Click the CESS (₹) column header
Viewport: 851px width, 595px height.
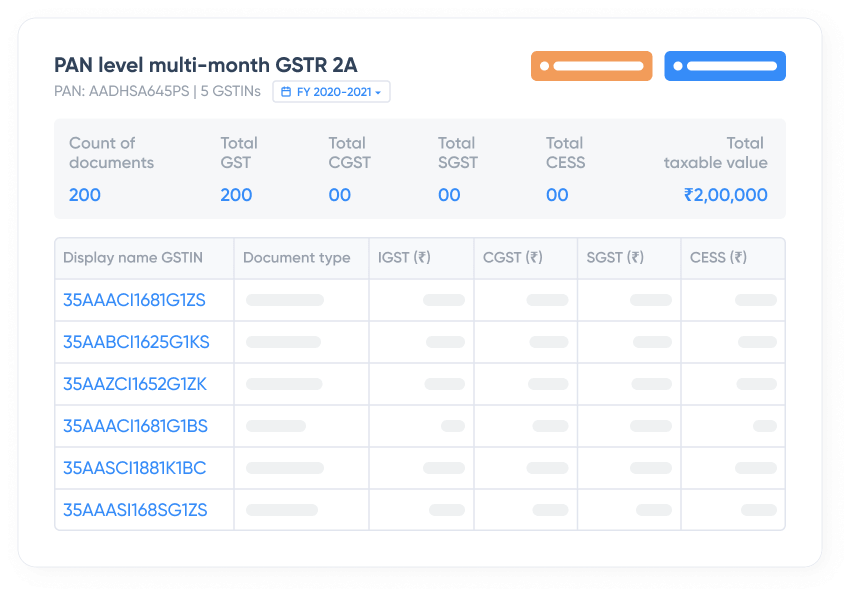click(718, 258)
